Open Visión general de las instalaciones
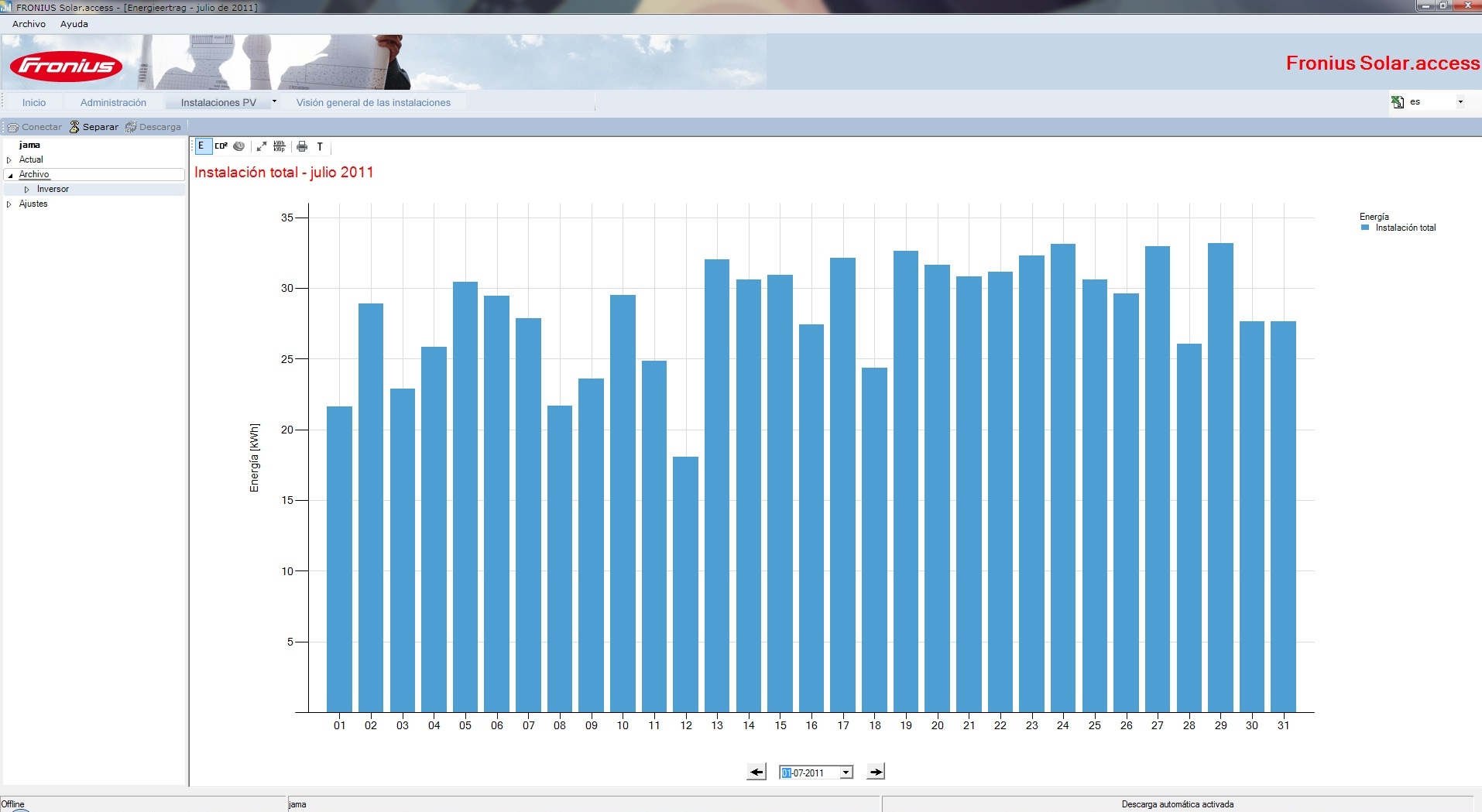 click(x=373, y=102)
